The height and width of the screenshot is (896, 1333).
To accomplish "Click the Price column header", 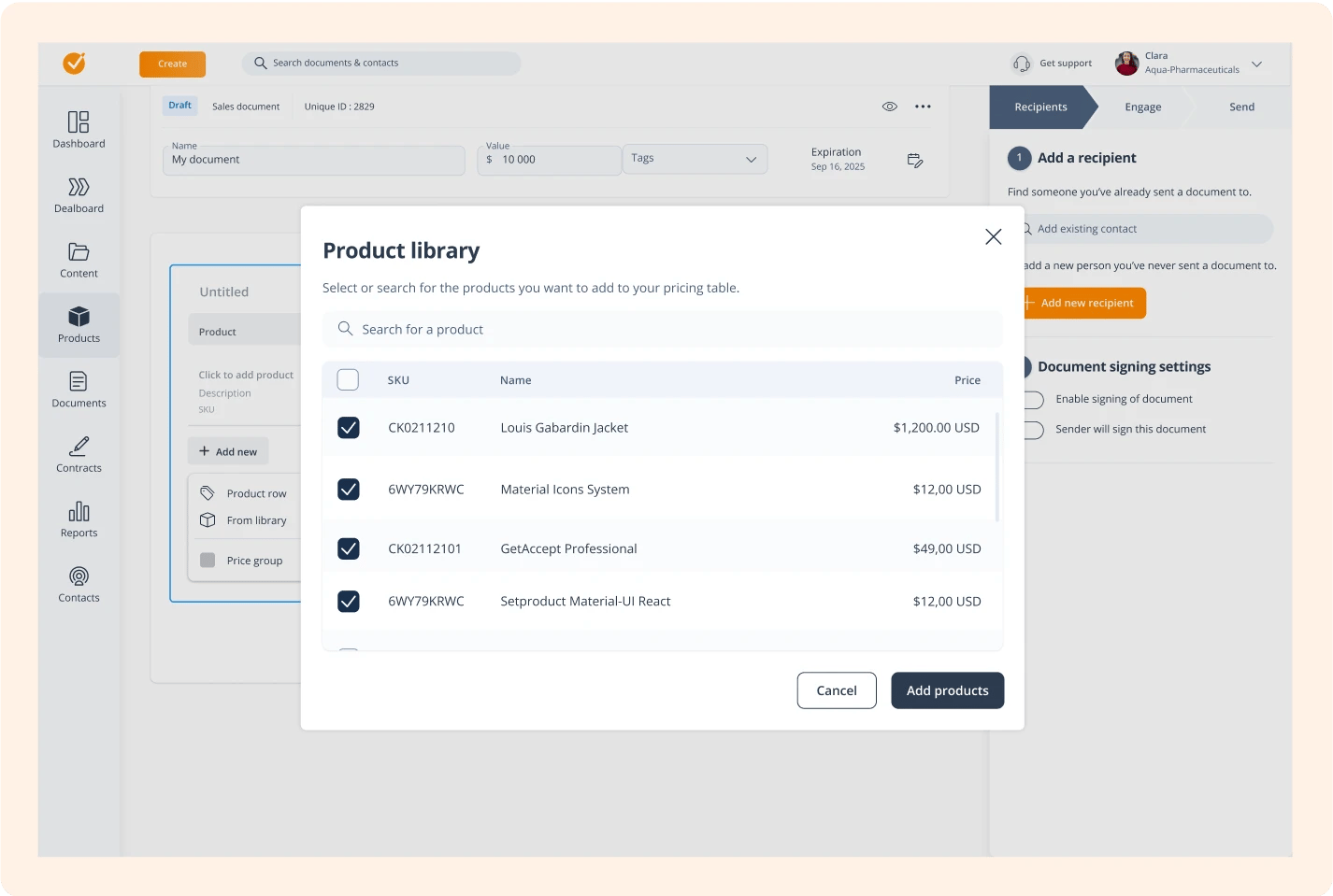I will coord(967,380).
